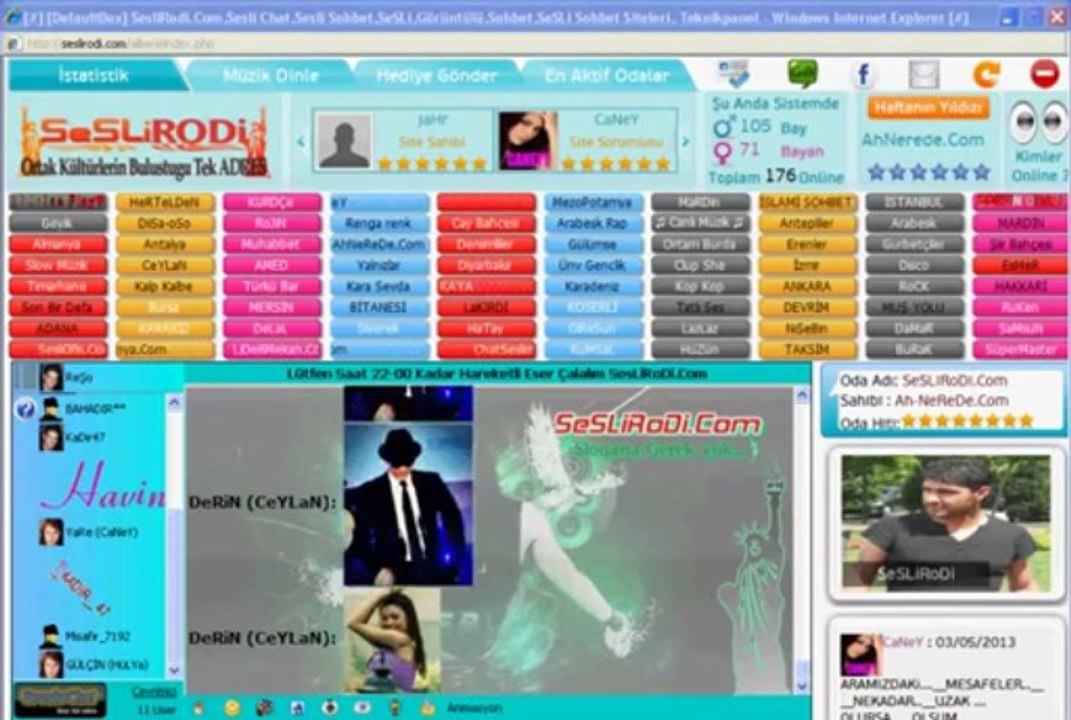Join the Türkü Bar room
This screenshot has width=1071, height=720.
pos(272,286)
